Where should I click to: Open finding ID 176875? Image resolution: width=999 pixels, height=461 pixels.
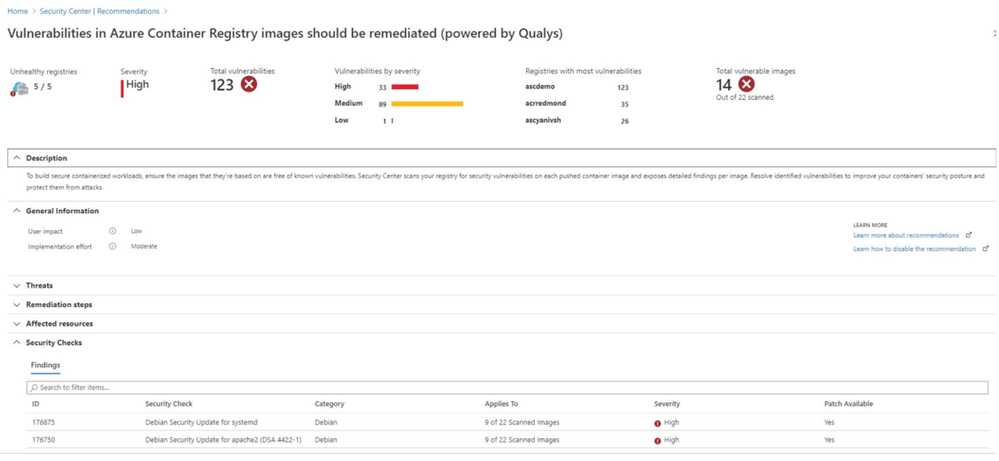click(x=43, y=422)
